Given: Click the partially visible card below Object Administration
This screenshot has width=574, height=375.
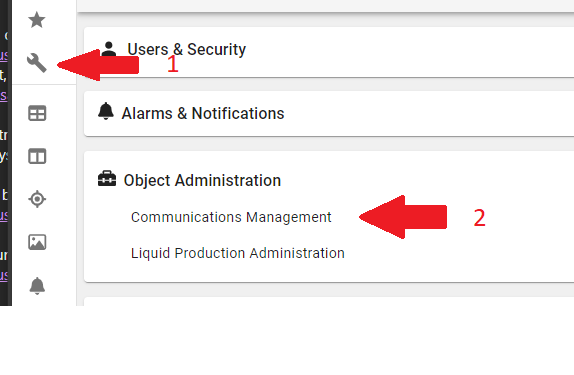Looking at the screenshot, I should pyautogui.click(x=329, y=301).
